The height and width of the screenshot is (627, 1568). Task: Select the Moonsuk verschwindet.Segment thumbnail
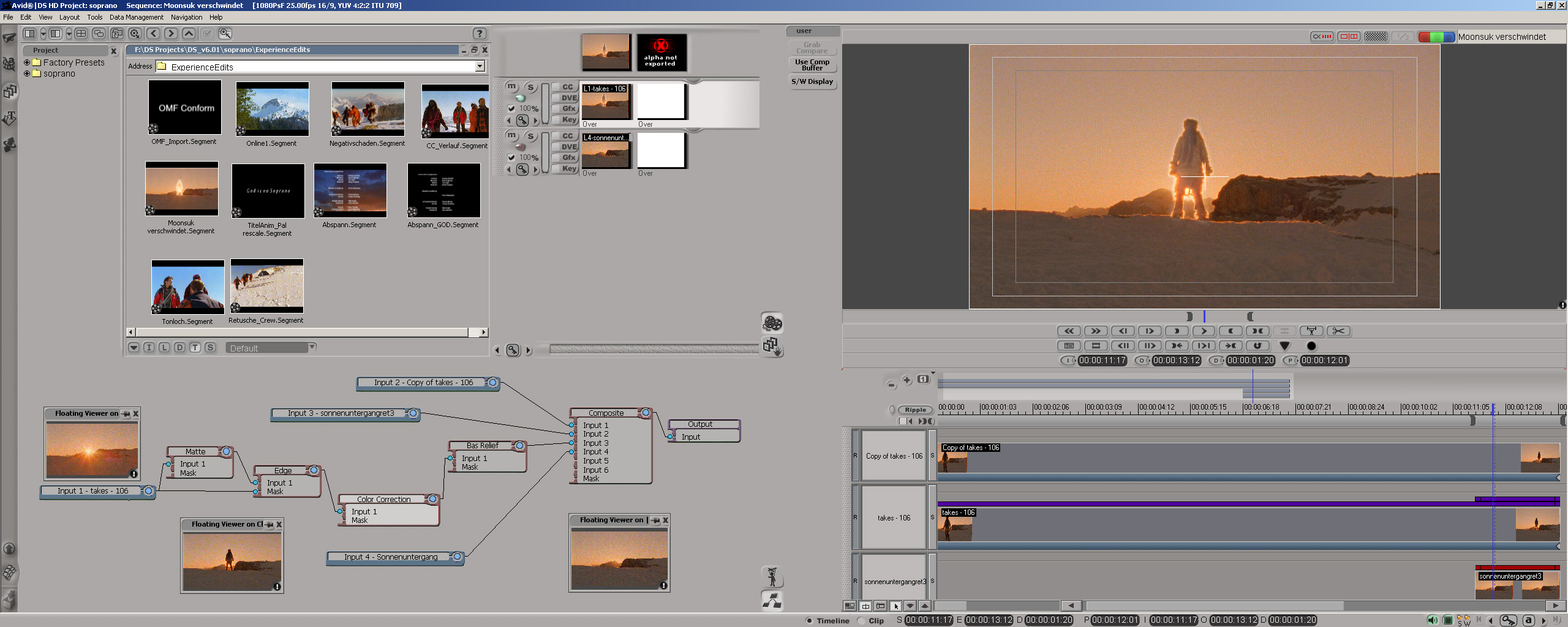[x=181, y=189]
